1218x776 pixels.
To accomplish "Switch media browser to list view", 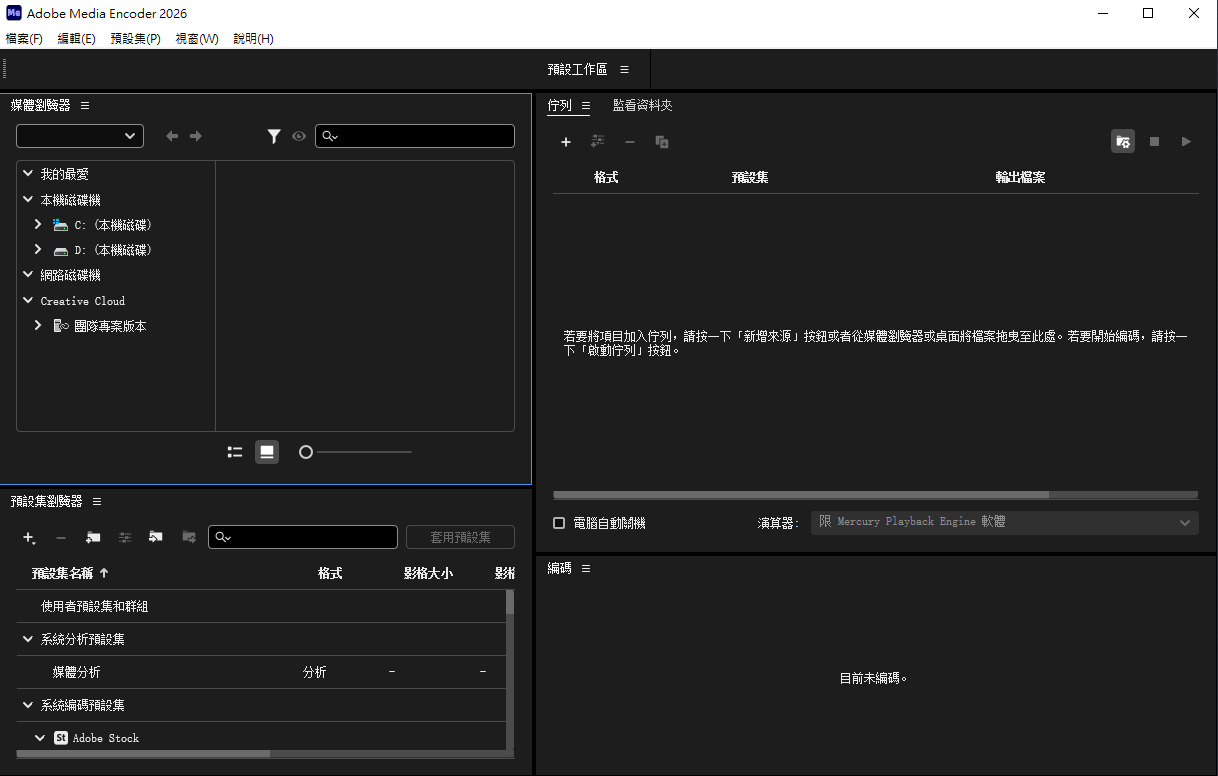I will pyautogui.click(x=235, y=452).
